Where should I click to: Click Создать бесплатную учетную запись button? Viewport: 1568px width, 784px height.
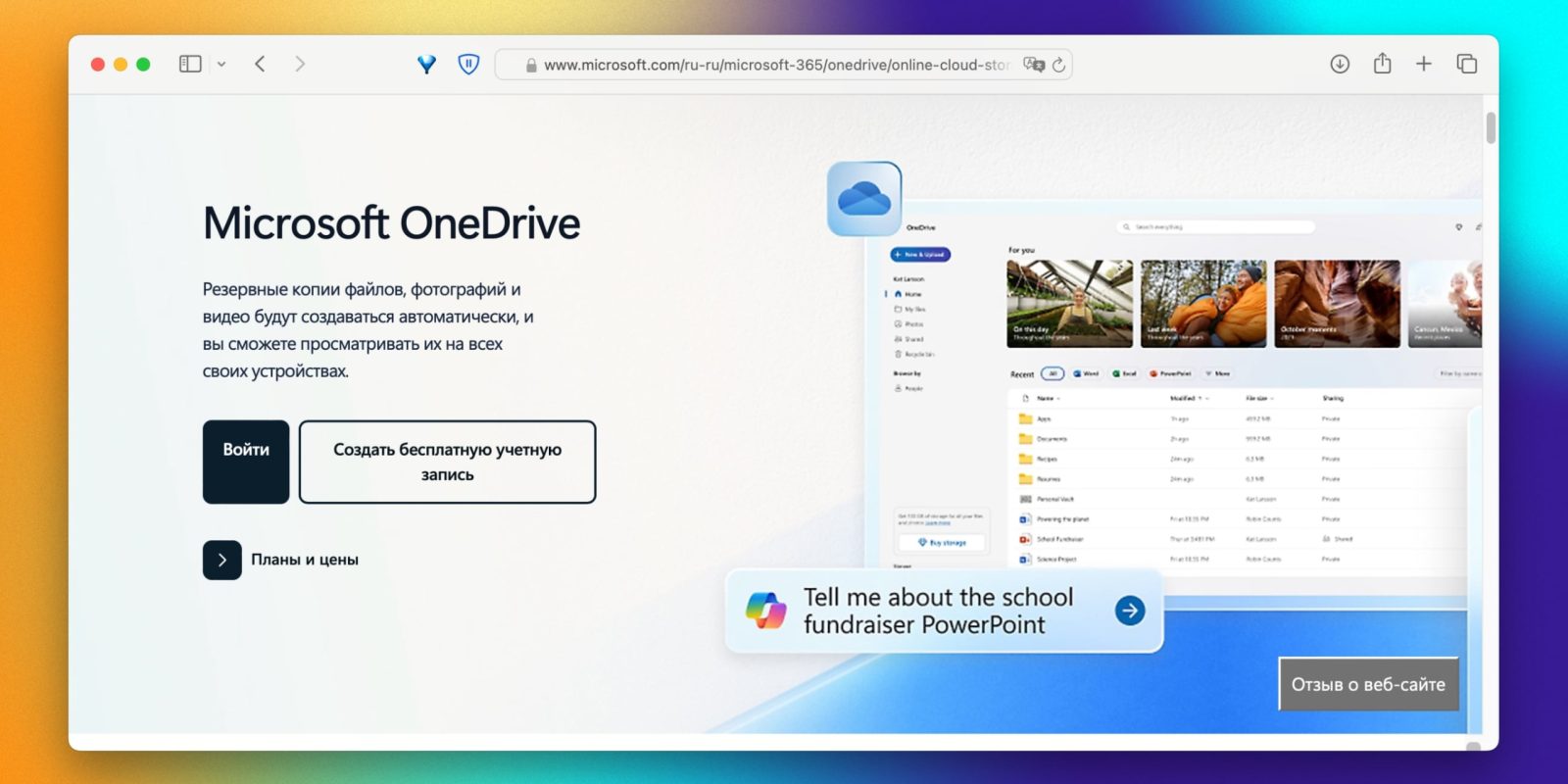tap(447, 462)
